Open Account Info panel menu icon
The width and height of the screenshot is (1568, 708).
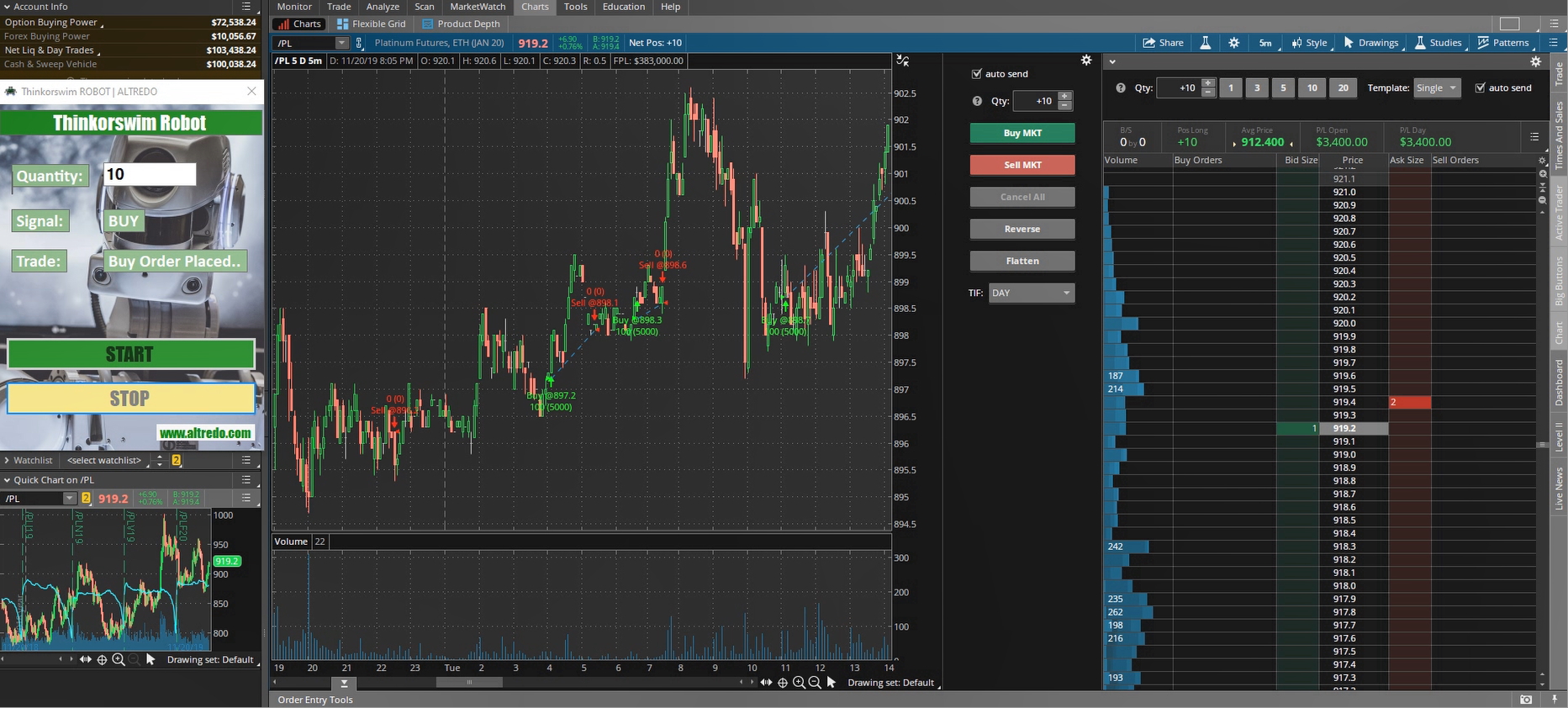coord(246,7)
